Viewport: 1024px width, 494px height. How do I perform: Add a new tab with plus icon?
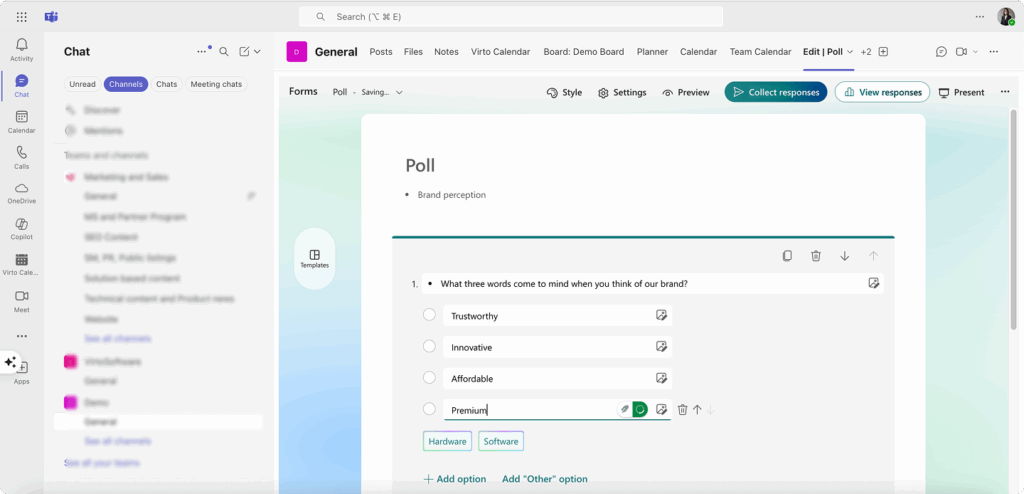point(883,52)
